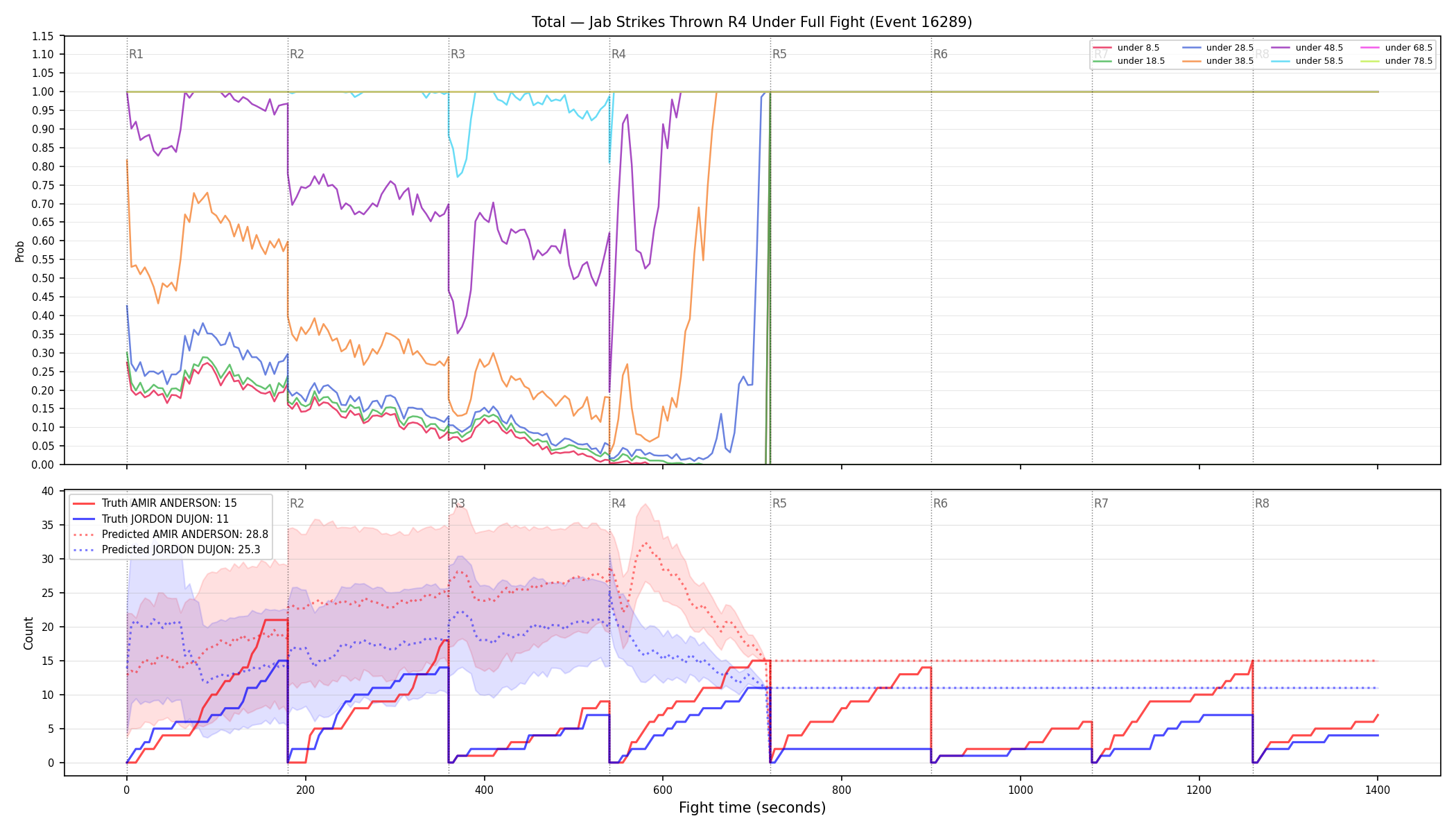Click the purple line swatch for under 48.5
Viewport: 1456px width, 832px height.
(1281, 48)
